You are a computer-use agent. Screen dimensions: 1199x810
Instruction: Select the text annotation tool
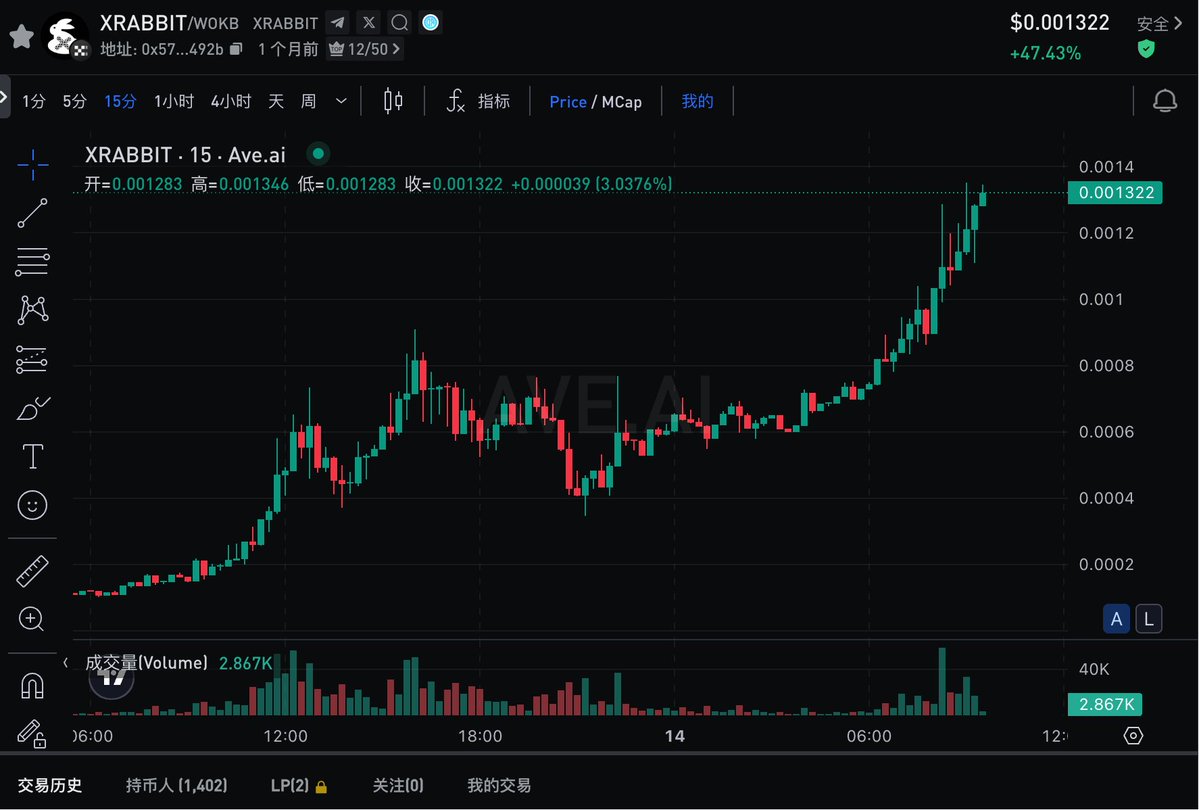click(x=32, y=457)
